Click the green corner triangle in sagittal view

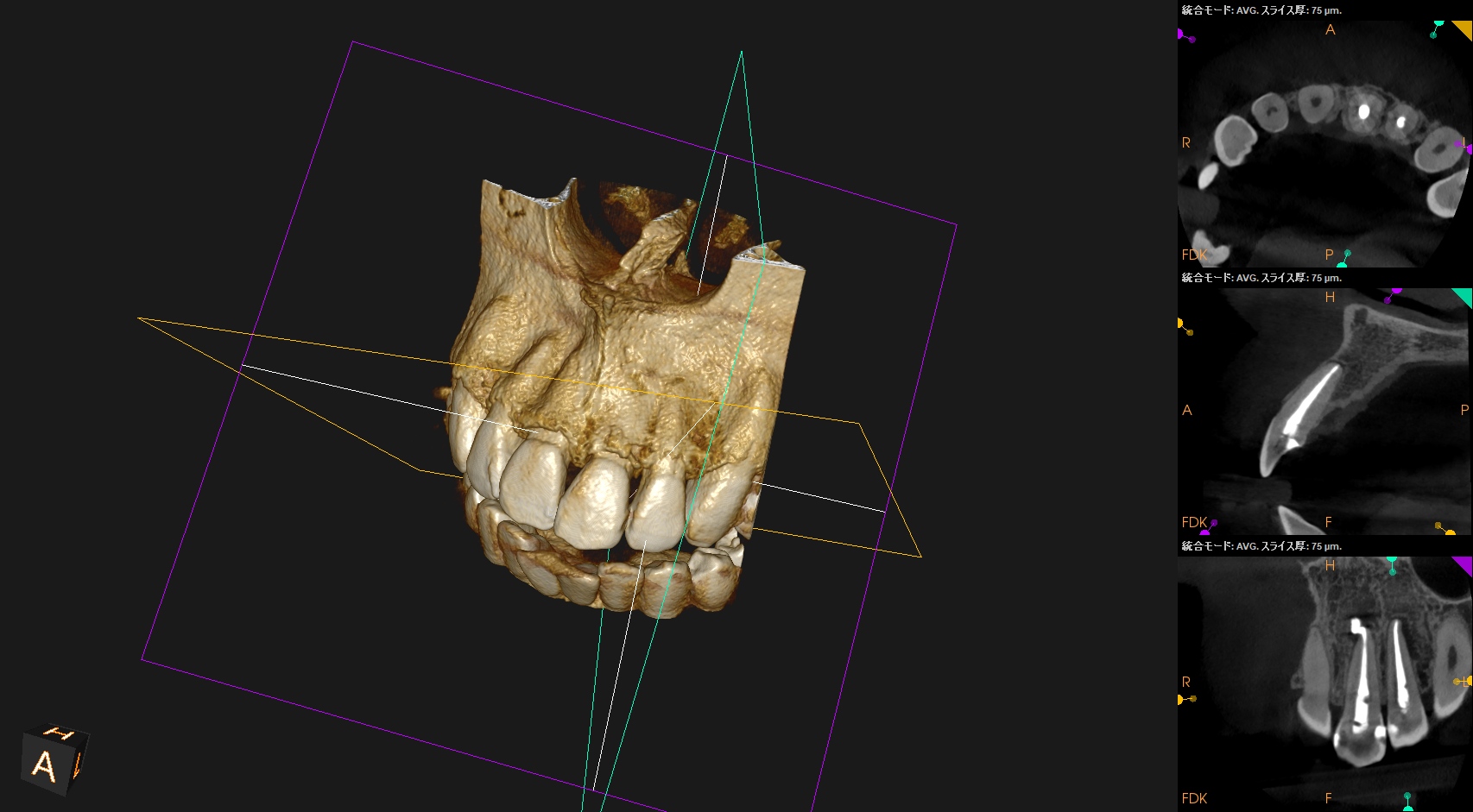pyautogui.click(x=1464, y=296)
